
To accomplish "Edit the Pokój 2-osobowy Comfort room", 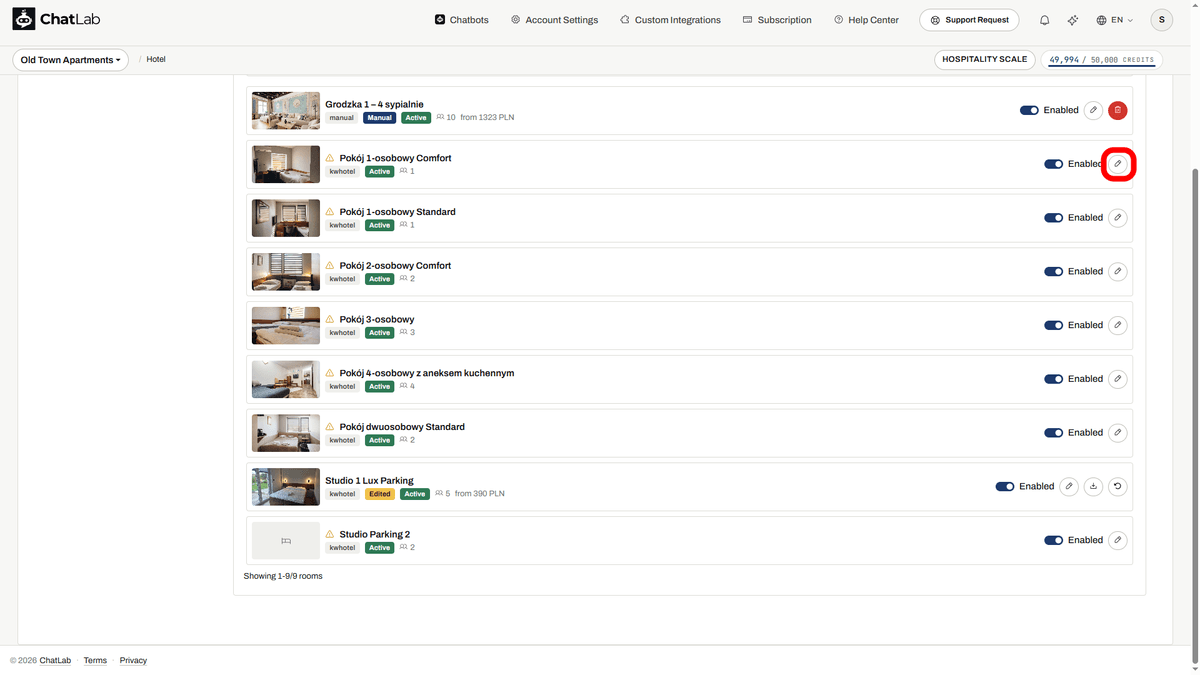I will tap(1118, 271).
